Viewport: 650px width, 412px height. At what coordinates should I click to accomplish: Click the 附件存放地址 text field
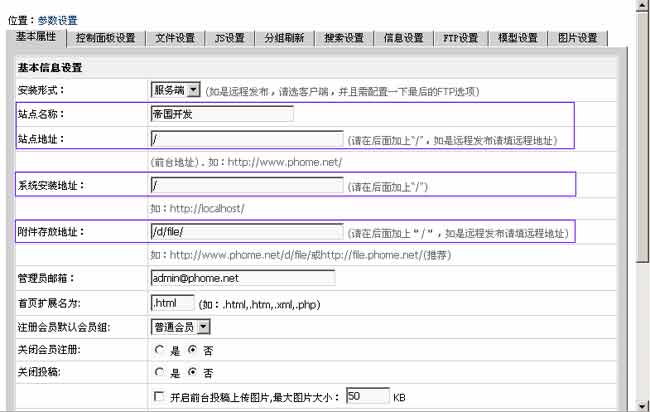246,232
